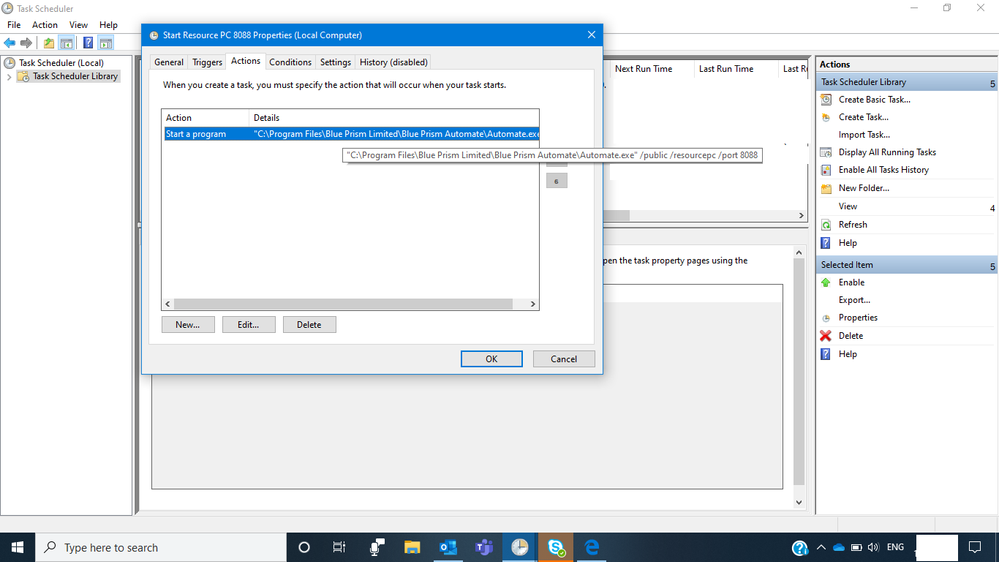999x562 pixels.
Task: Switch to the Conditions tab
Action: click(x=290, y=62)
